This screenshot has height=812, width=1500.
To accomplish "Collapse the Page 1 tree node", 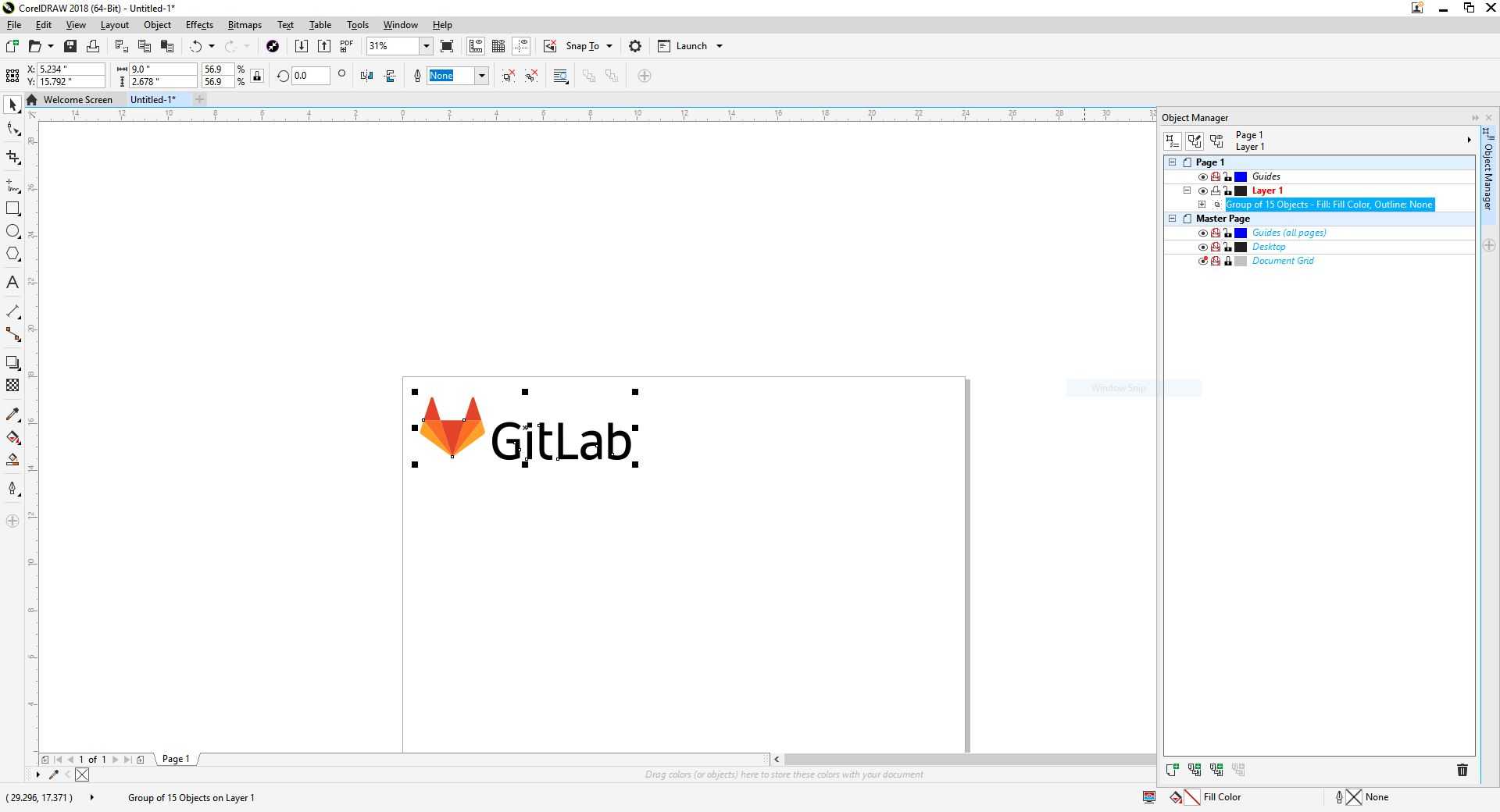I will [1173, 162].
